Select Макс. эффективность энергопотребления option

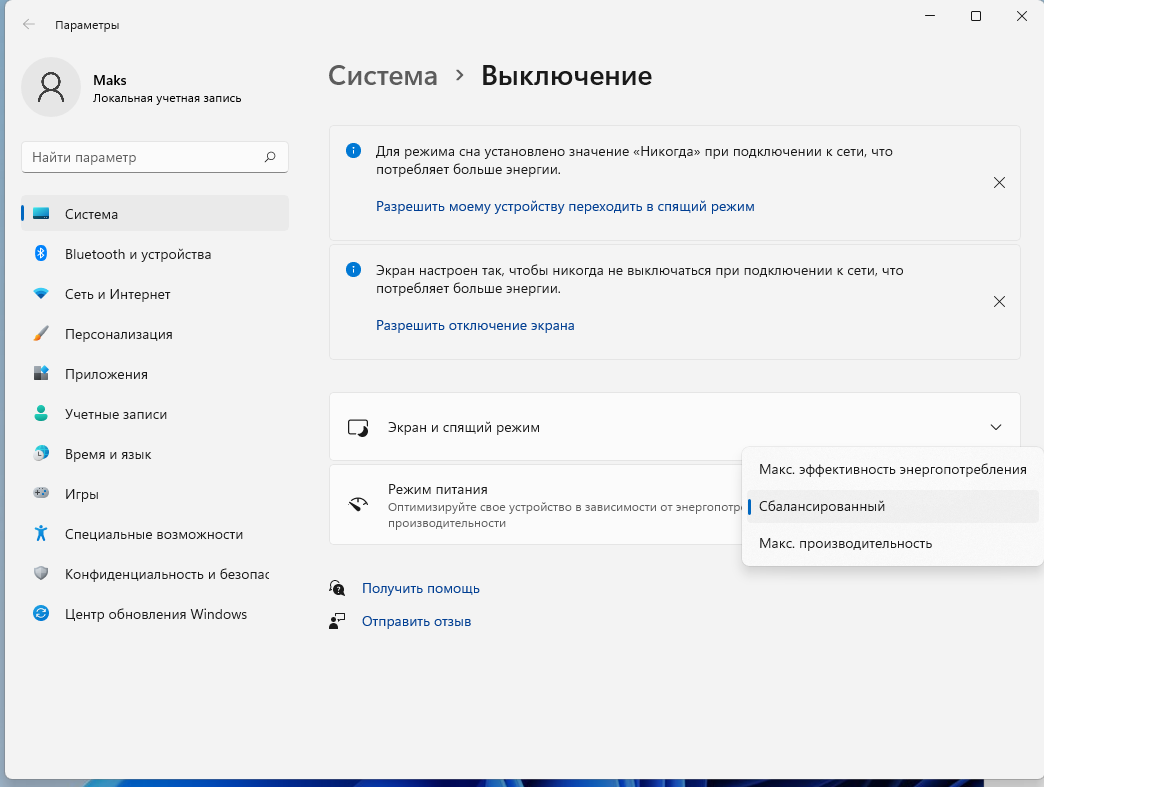892,469
